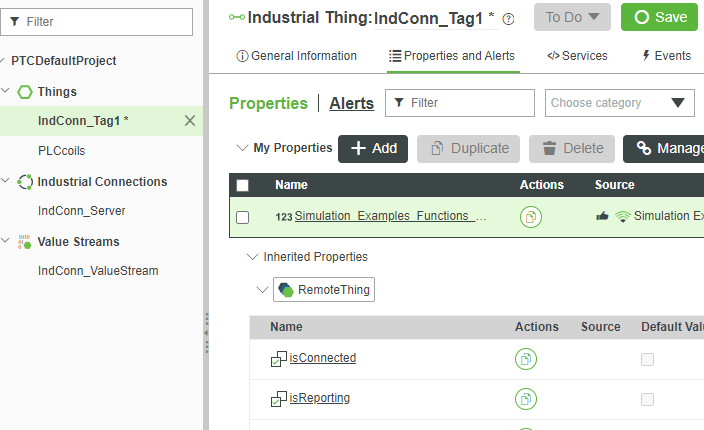Close the IndConn_Tag1 entry with X icon
This screenshot has height=430, width=704.
(x=190, y=121)
